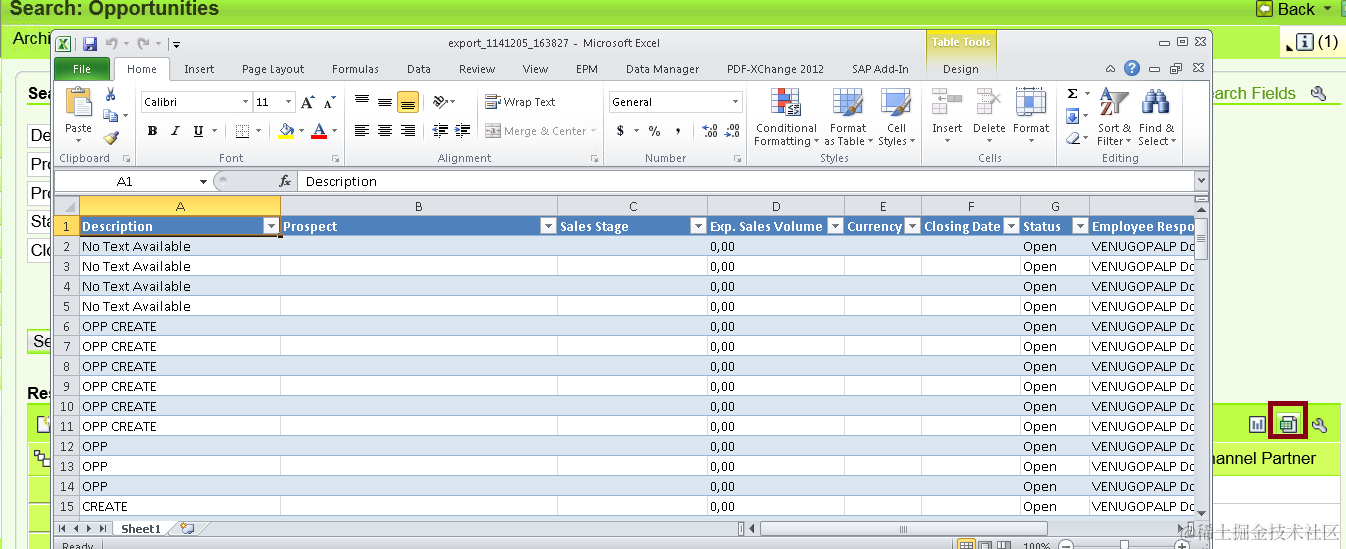Open Prospect column filter dropdown

tap(547, 227)
